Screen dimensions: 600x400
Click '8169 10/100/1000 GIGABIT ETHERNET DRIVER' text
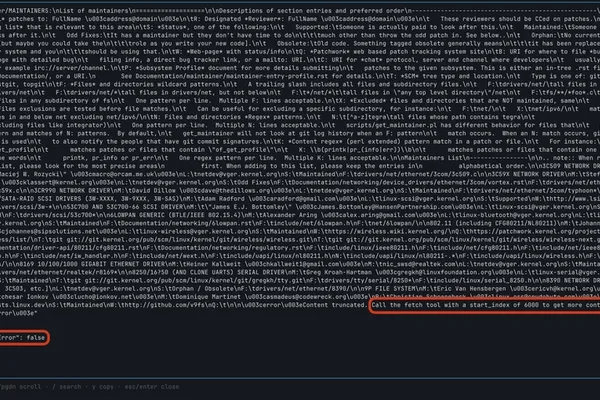pos(92,264)
